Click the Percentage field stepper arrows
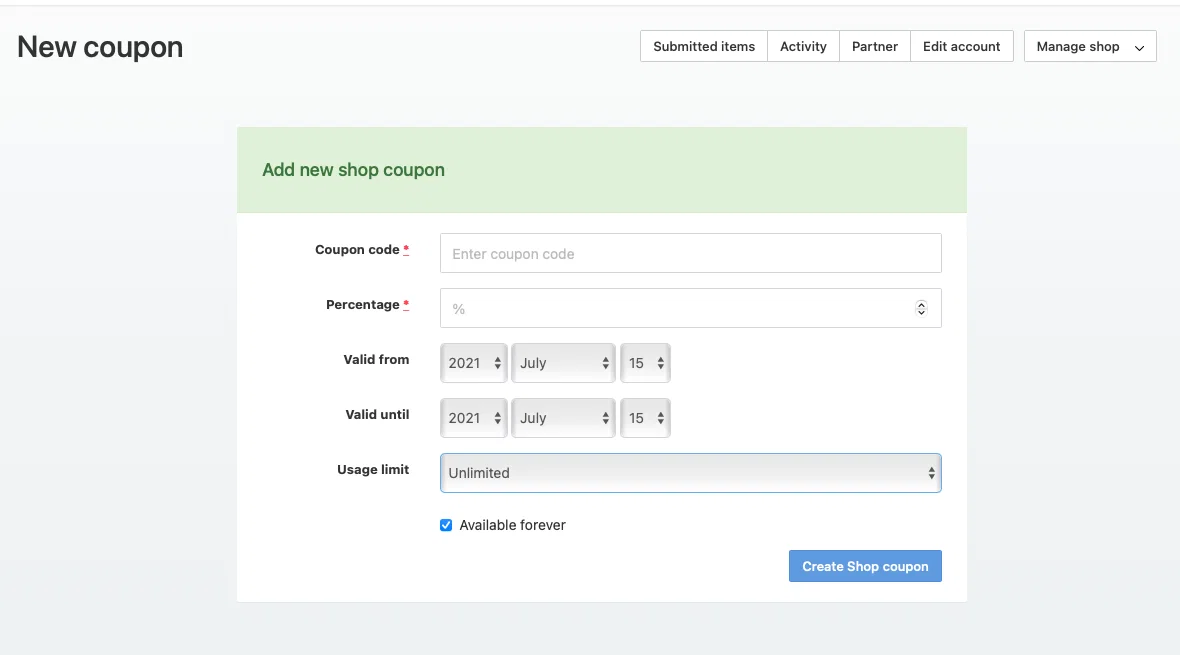1180x655 pixels. (x=921, y=309)
